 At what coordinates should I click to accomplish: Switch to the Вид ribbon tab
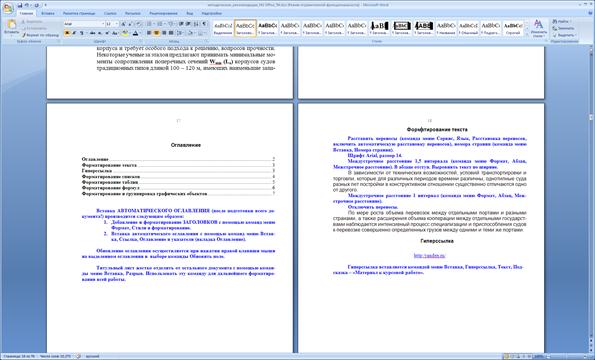(190, 13)
